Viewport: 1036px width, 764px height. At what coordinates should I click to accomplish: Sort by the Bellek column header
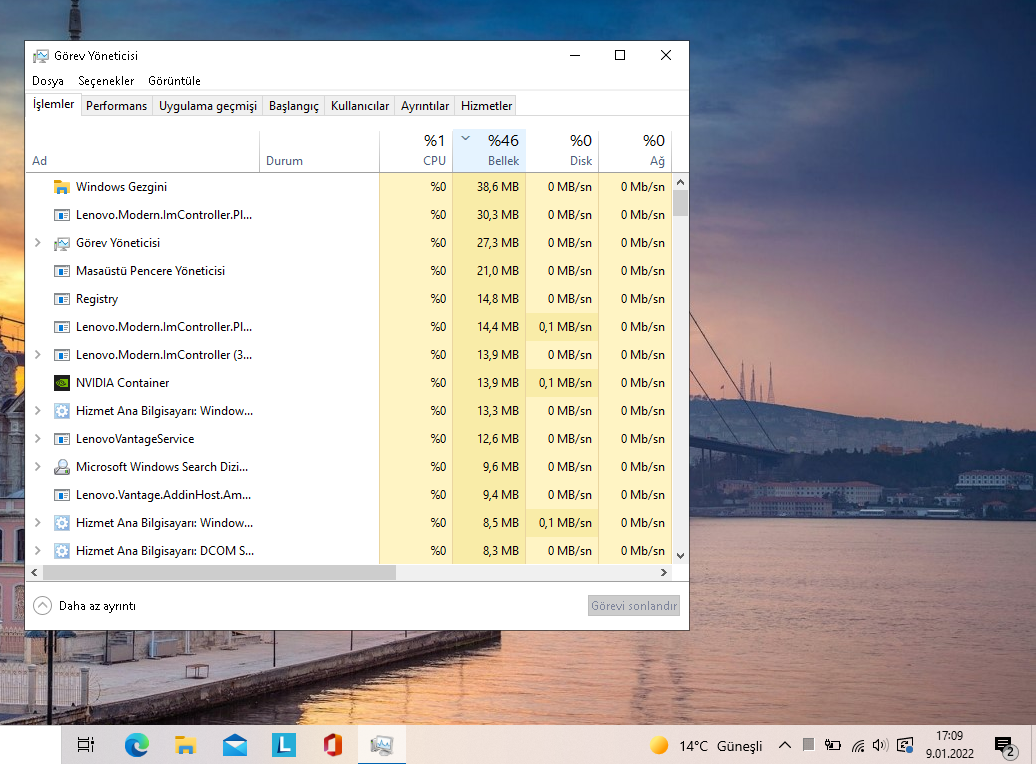point(489,151)
